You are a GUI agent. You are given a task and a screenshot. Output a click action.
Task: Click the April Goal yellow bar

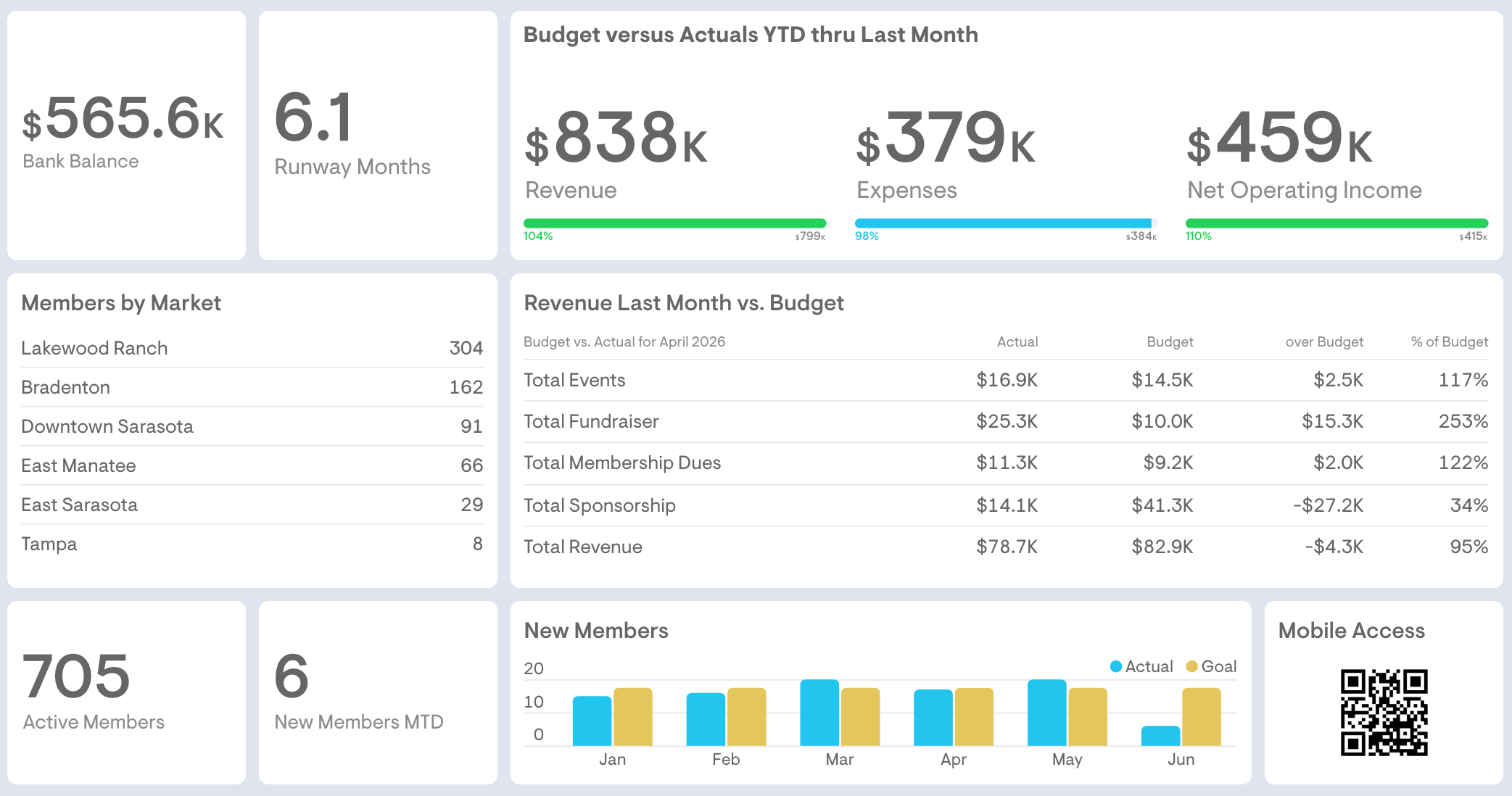[x=974, y=717]
